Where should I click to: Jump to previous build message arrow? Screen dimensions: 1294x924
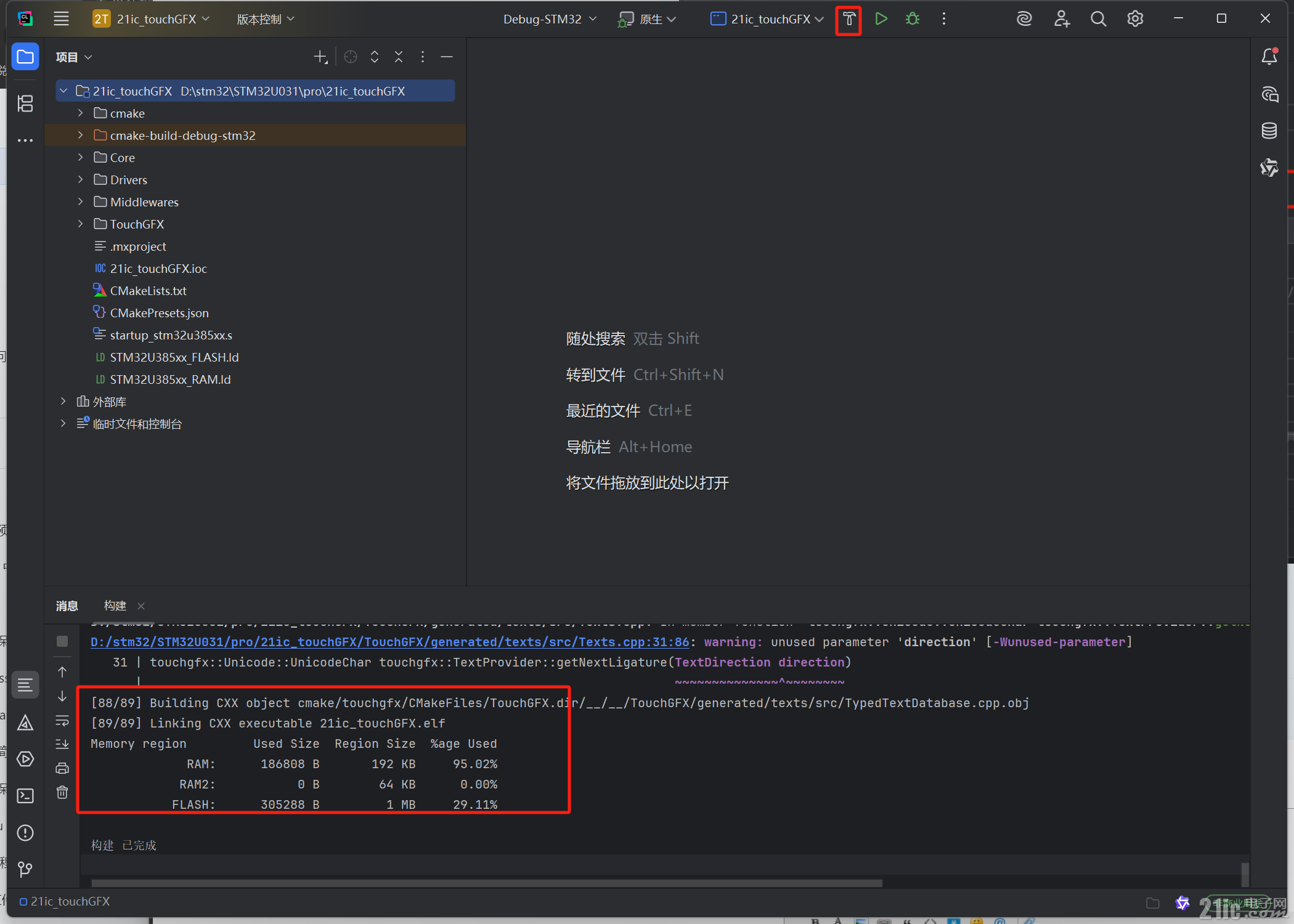pos(62,671)
